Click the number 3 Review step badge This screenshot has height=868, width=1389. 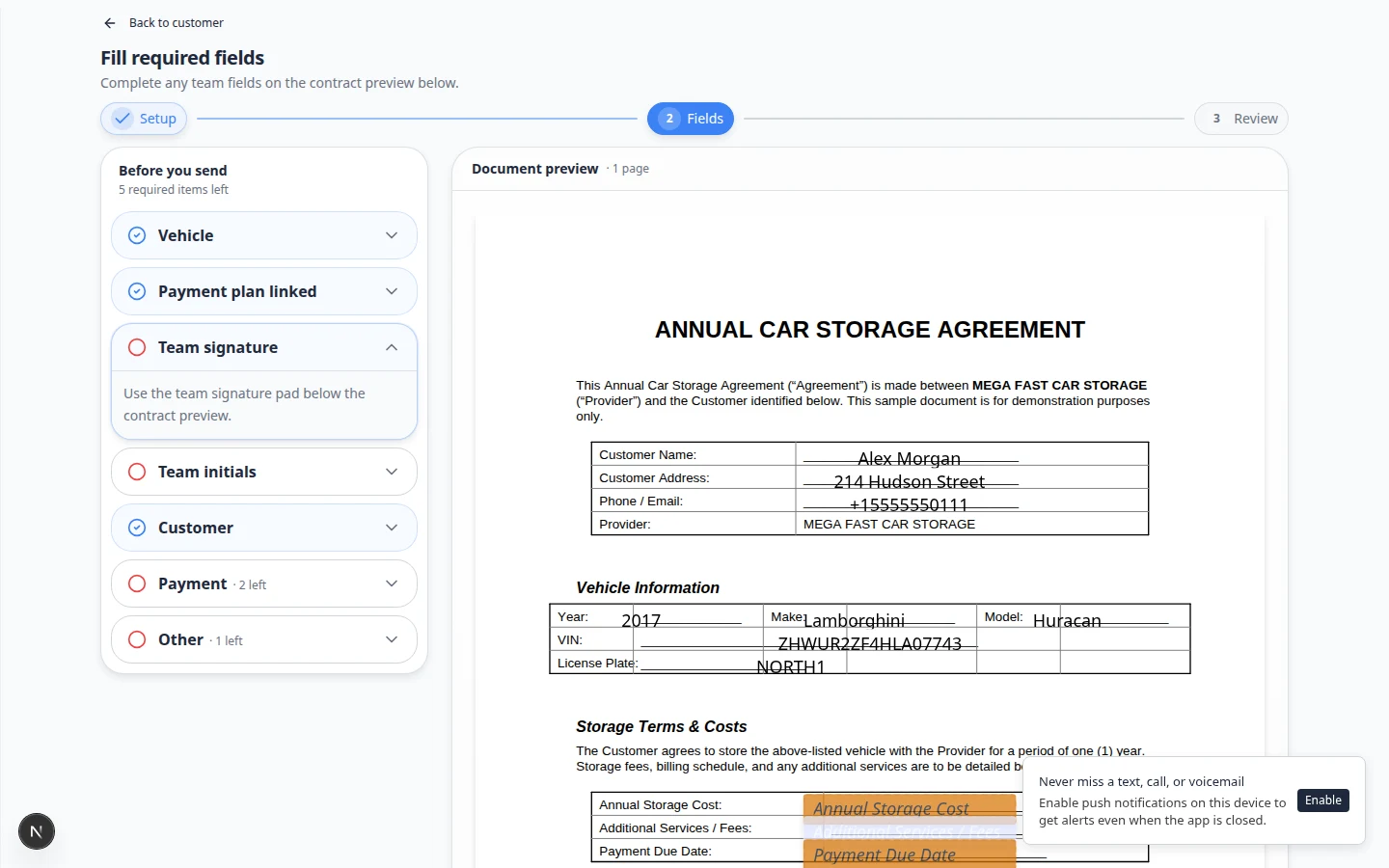1216,119
